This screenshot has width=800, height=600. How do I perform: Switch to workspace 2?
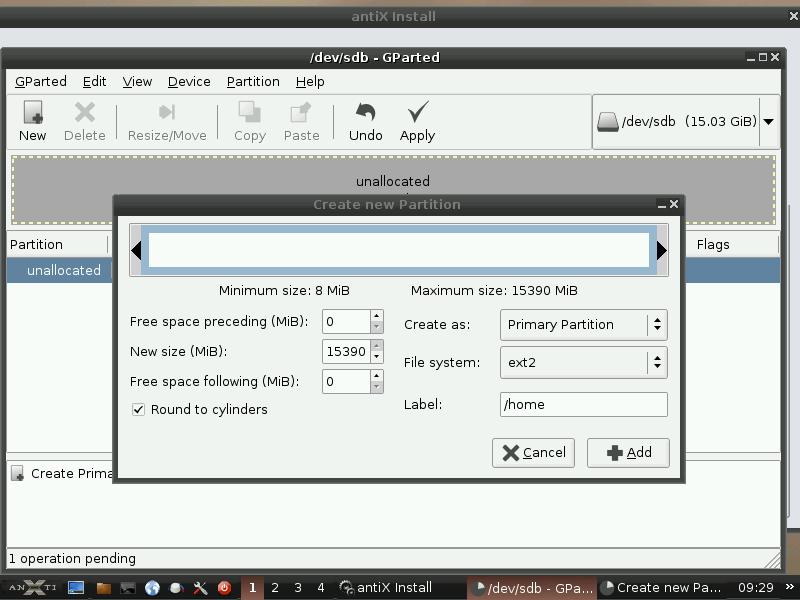click(x=275, y=588)
